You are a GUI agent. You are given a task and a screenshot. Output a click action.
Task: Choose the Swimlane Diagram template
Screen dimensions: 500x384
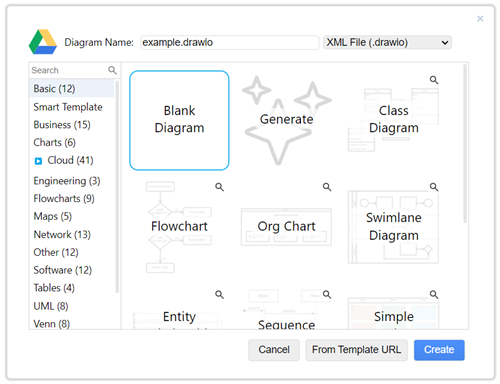394,227
